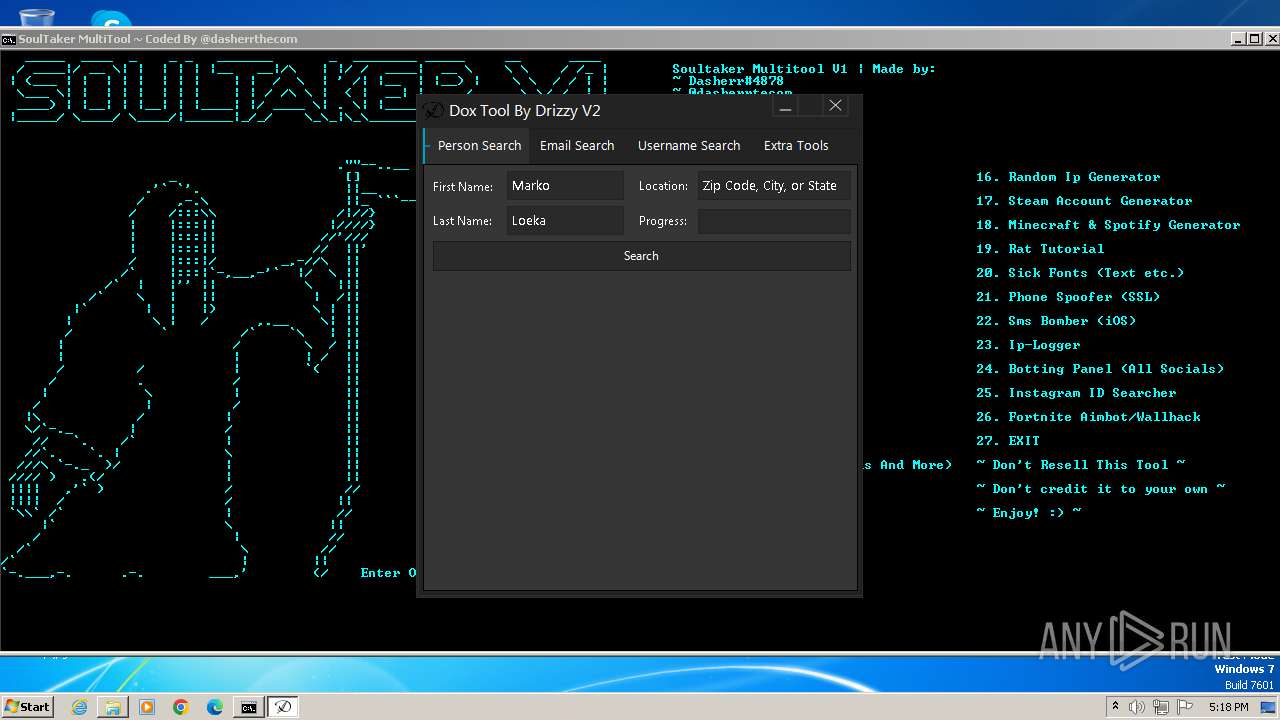Click '18. Minecraft & Spotify Generator' text
Viewport: 1280px width, 720px height.
pyautogui.click(x=1108, y=225)
